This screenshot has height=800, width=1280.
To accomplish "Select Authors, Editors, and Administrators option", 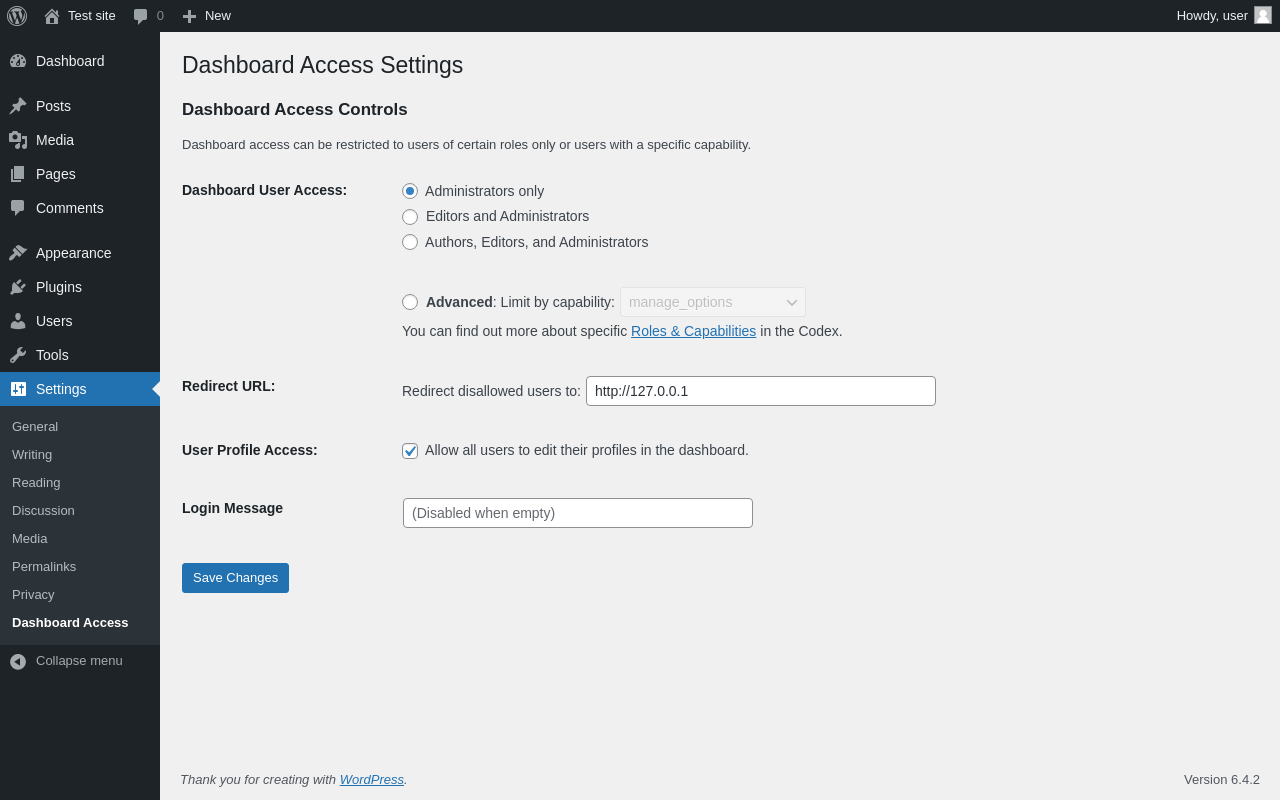I will [x=410, y=242].
